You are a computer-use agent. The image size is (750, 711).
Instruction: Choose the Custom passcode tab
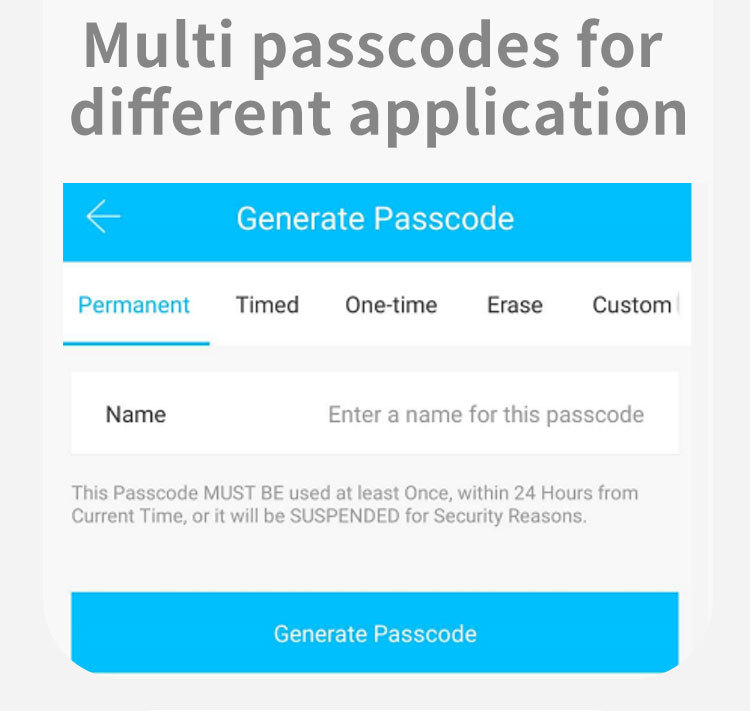click(631, 305)
